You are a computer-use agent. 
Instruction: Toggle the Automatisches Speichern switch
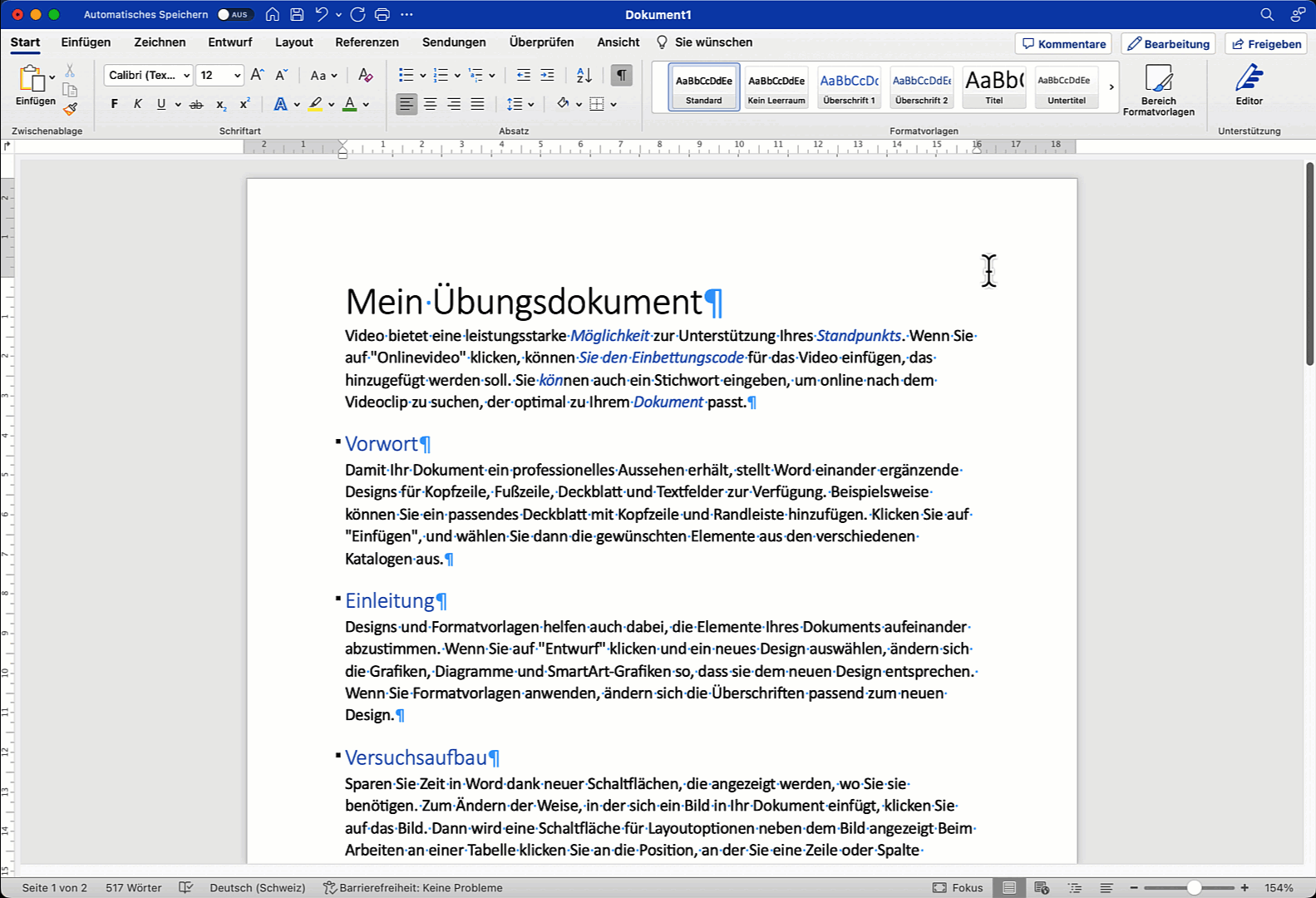click(x=234, y=14)
